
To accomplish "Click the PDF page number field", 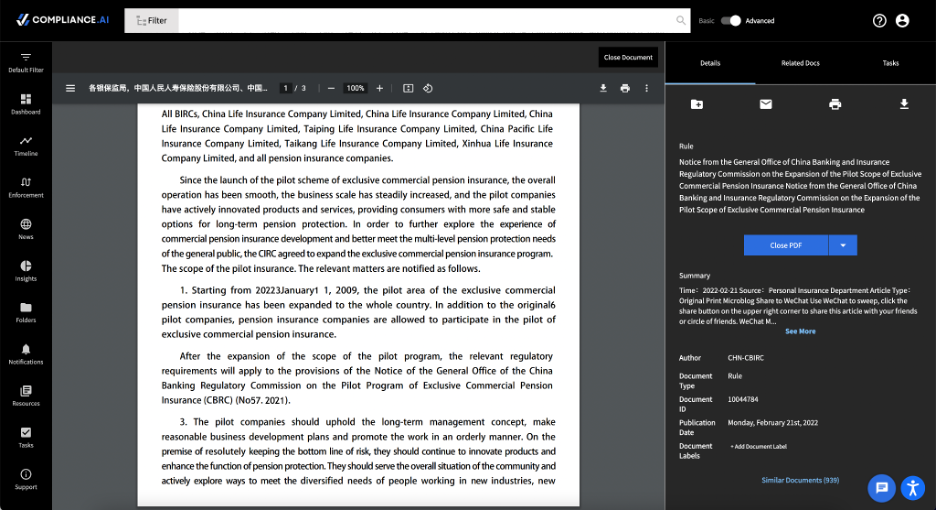I will 286,88.
